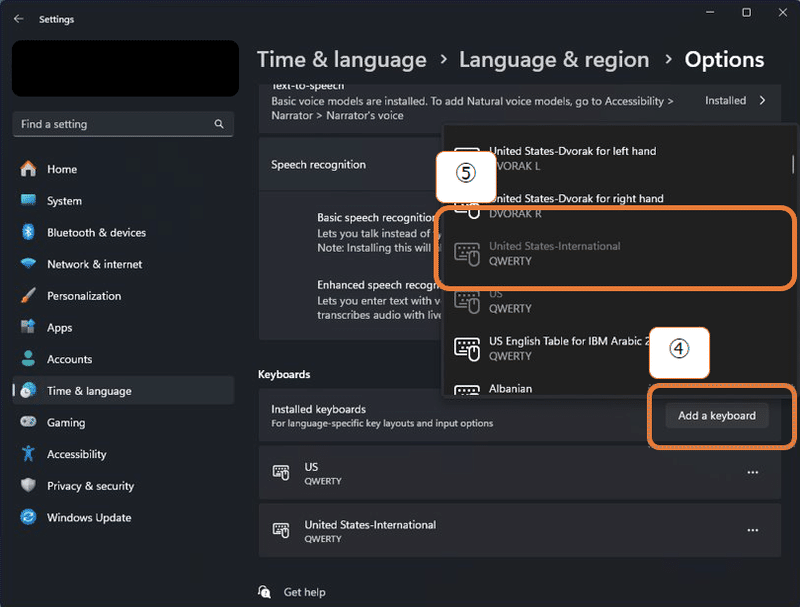
Task: Go to Bluetooth & devices
Action: point(123,232)
